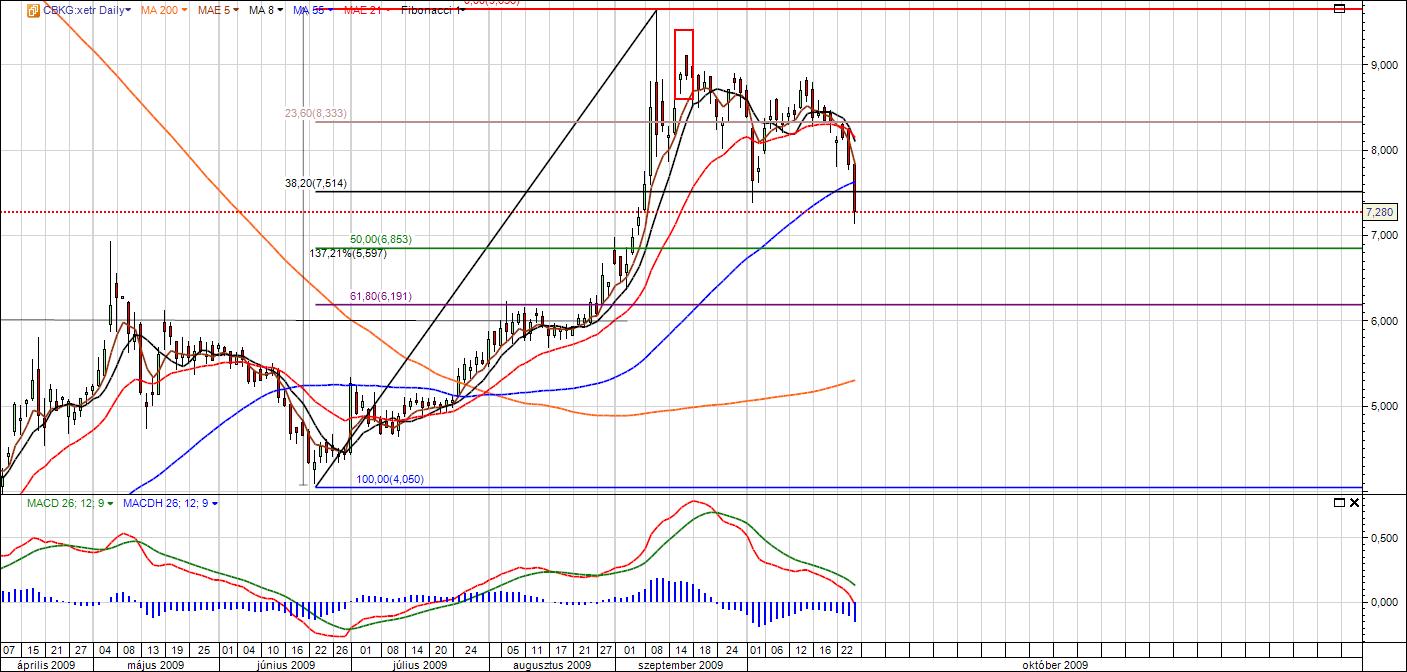This screenshot has width=1407, height=672.
Task: Maximize the main price chart panel
Action: tap(1340, 9)
